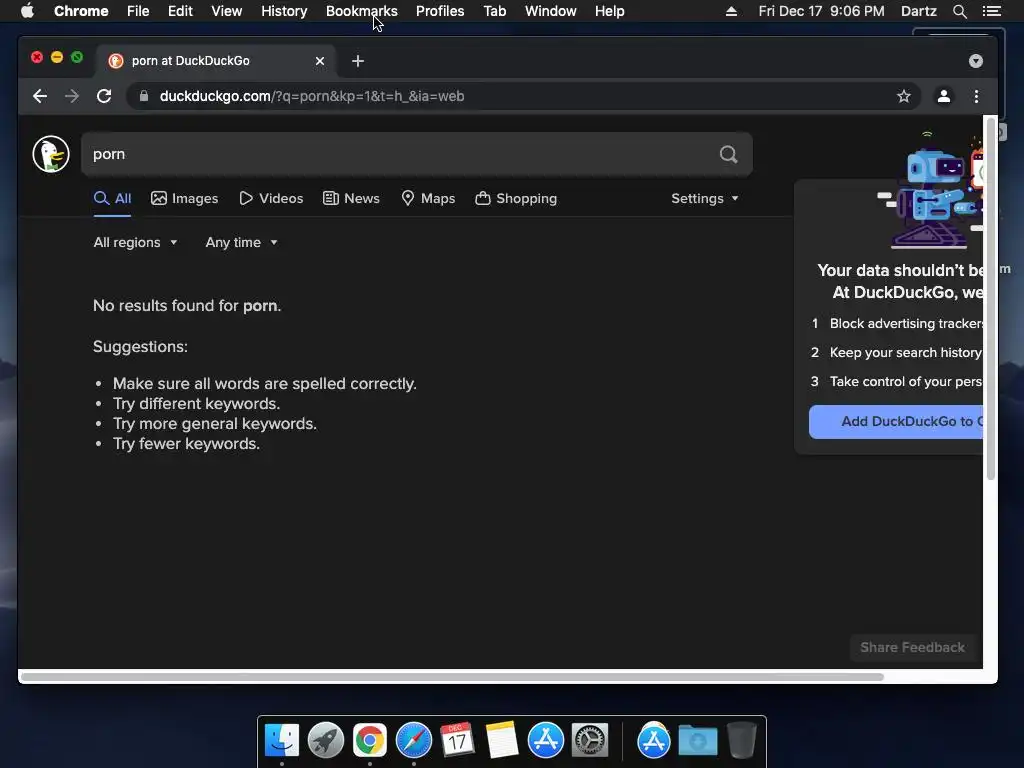Click the lock icon in address bar
The height and width of the screenshot is (768, 1024).
coord(144,96)
